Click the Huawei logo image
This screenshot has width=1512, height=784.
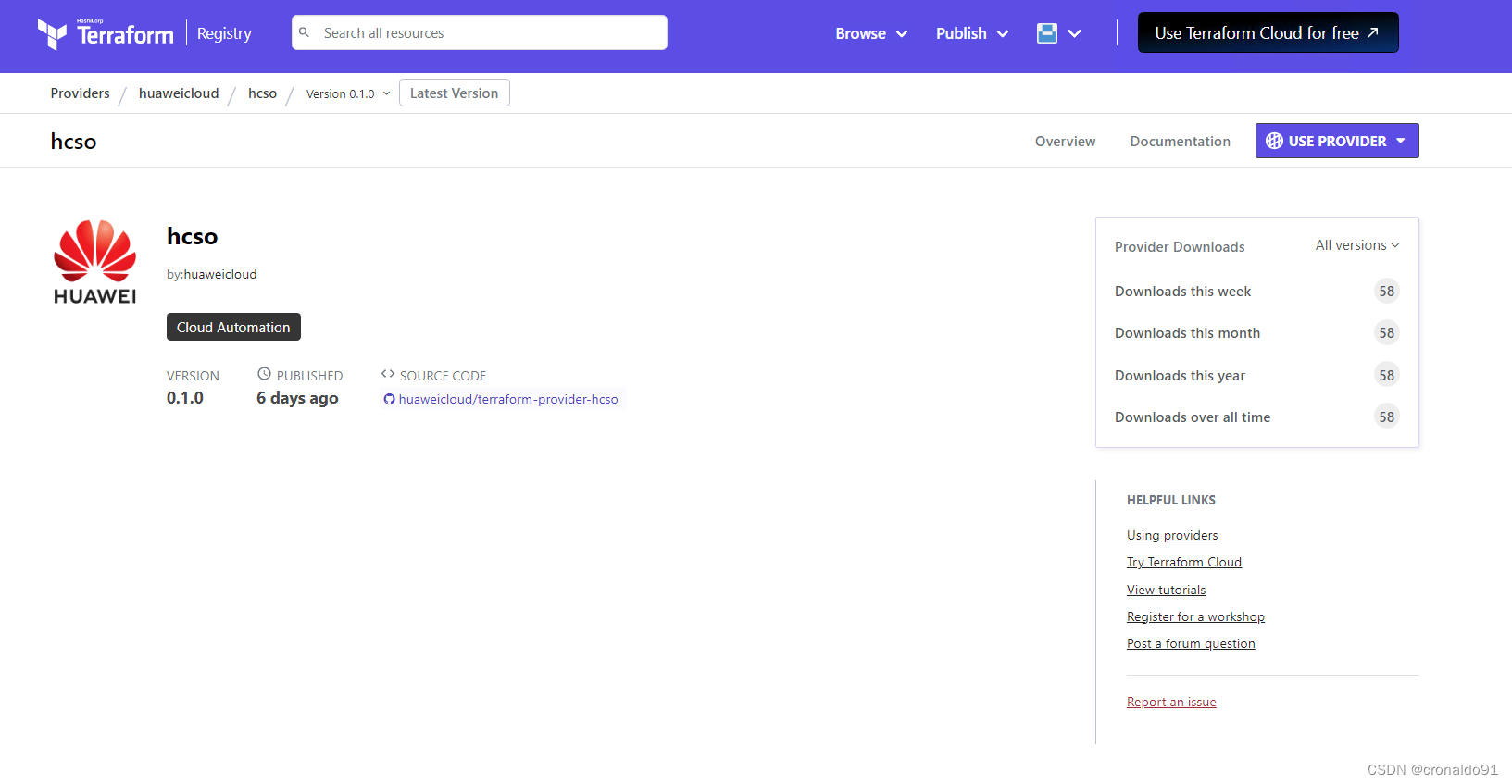point(94,263)
